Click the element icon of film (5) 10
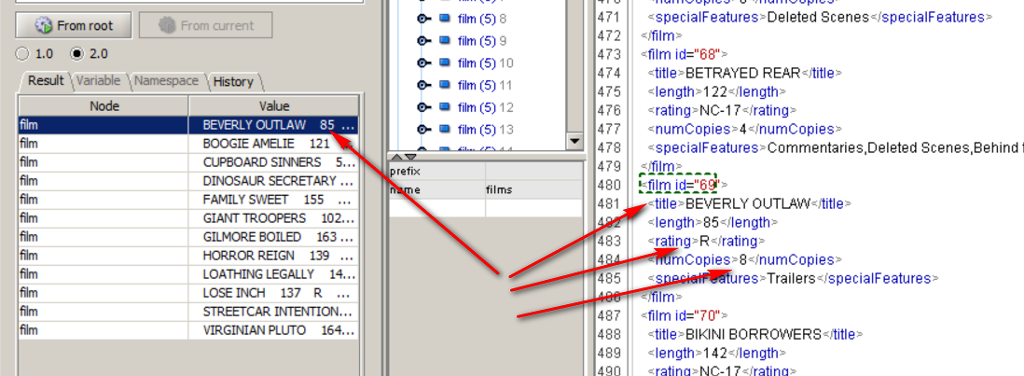Screen dimensions: 1024x376 click(445, 63)
